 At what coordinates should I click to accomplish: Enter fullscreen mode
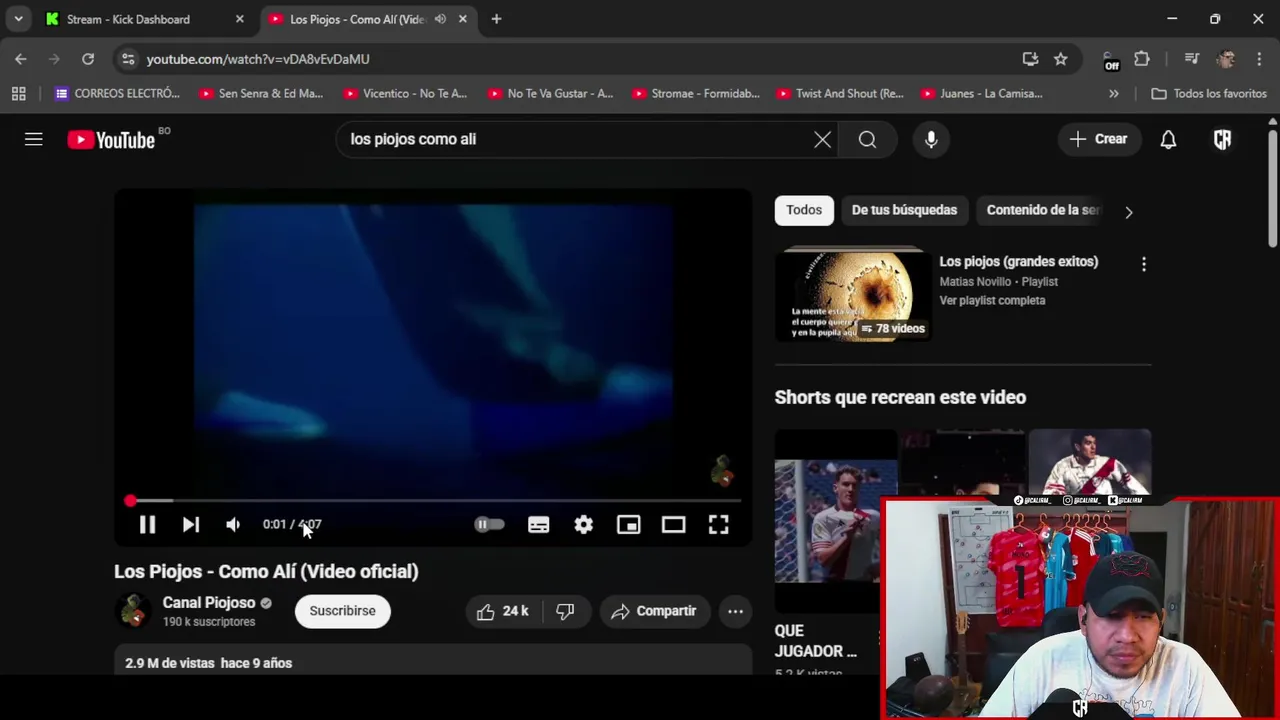coord(718,524)
